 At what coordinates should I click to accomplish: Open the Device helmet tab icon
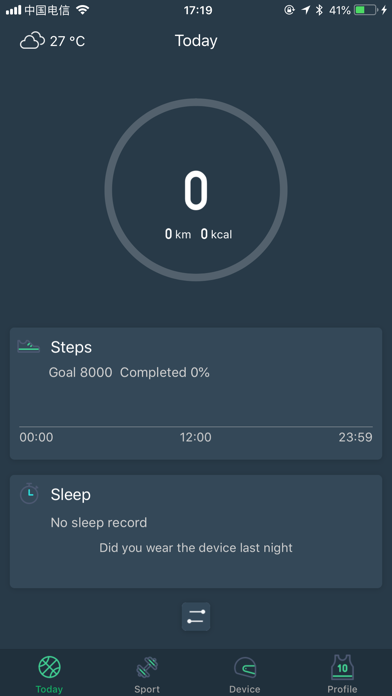click(245, 668)
